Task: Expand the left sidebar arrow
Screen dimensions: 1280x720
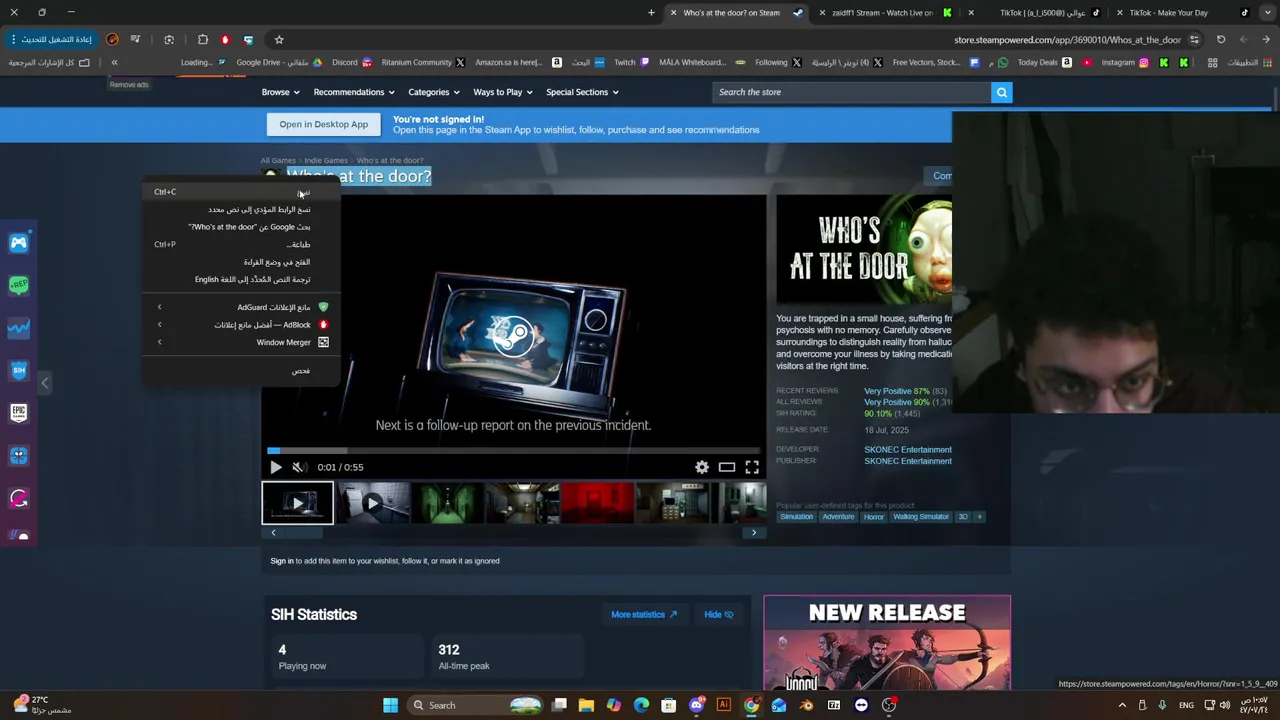Action: [44, 383]
